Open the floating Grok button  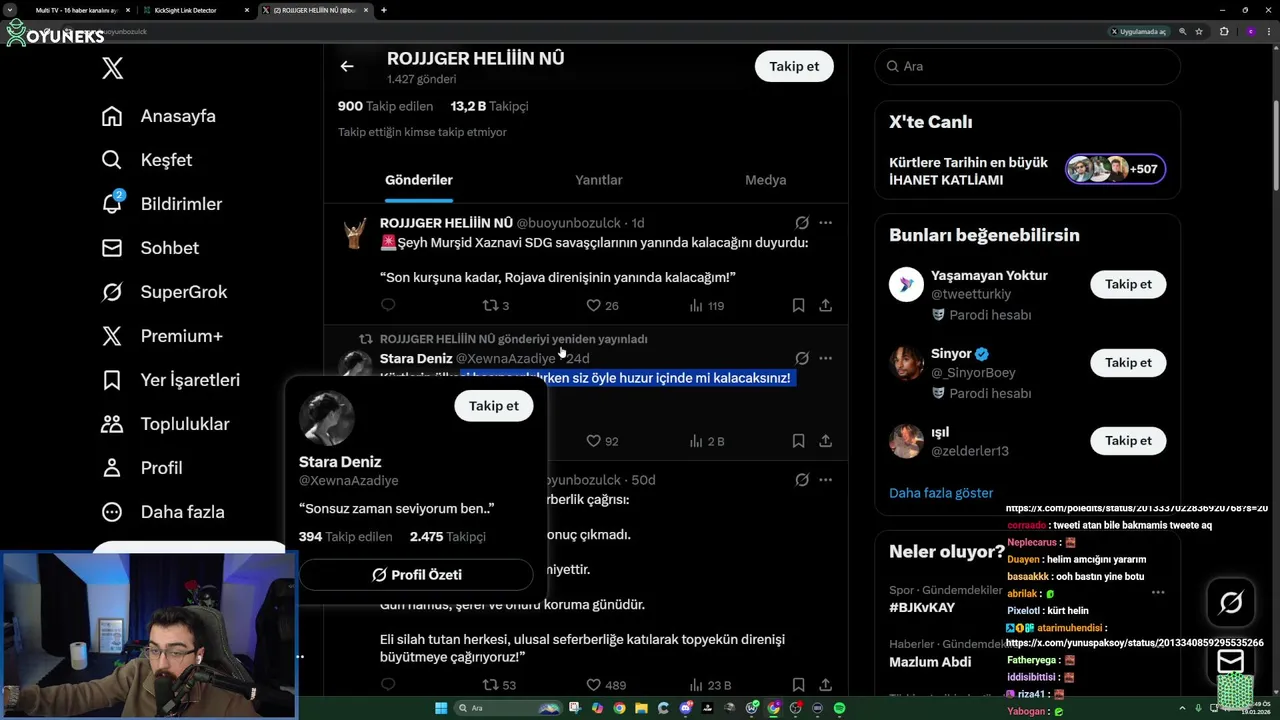pos(1231,602)
